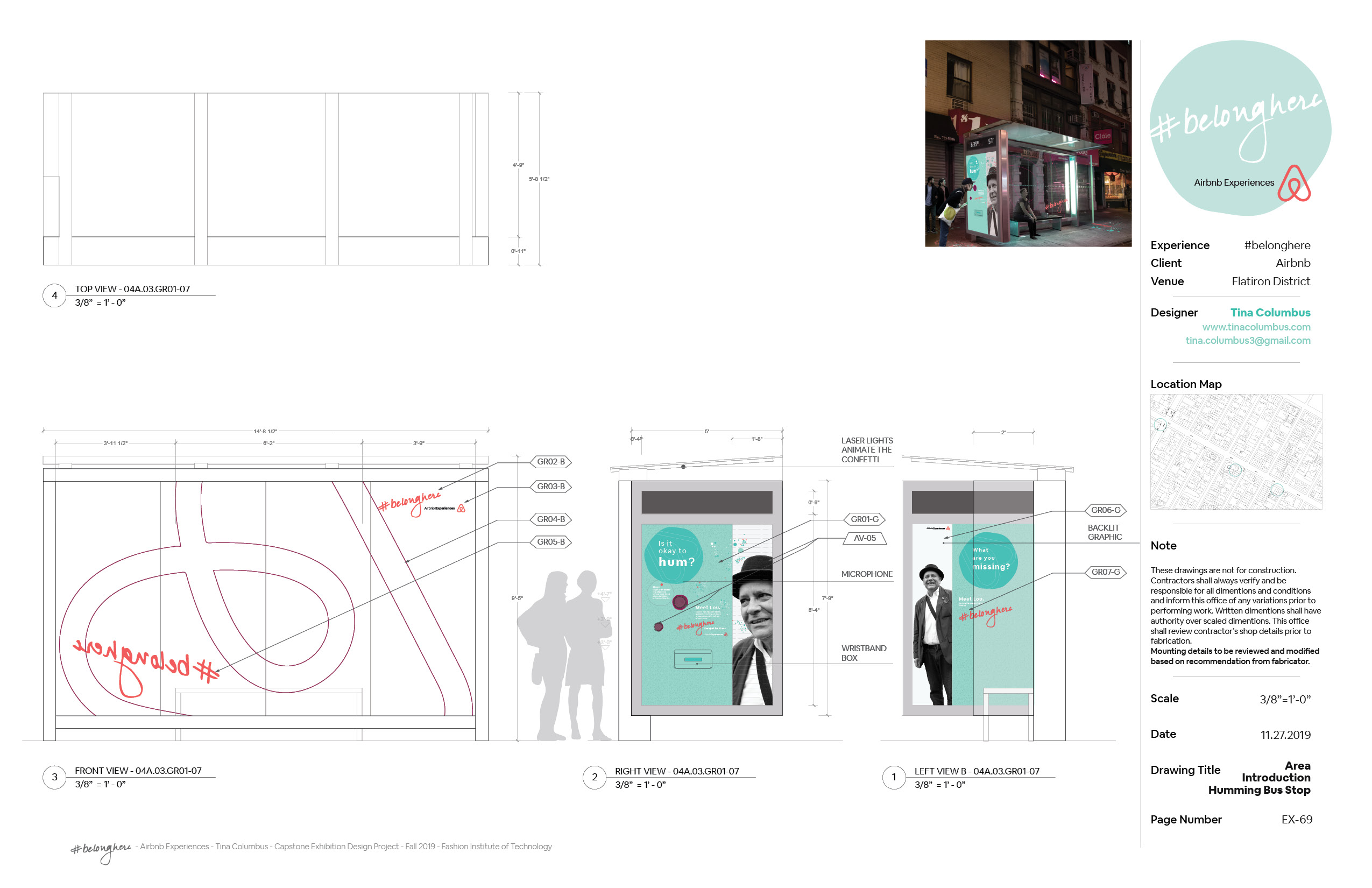Image resolution: width=1372 pixels, height=888 pixels.
Task: Click the 'What are you missing?' teal bubble
Action: 989,560
